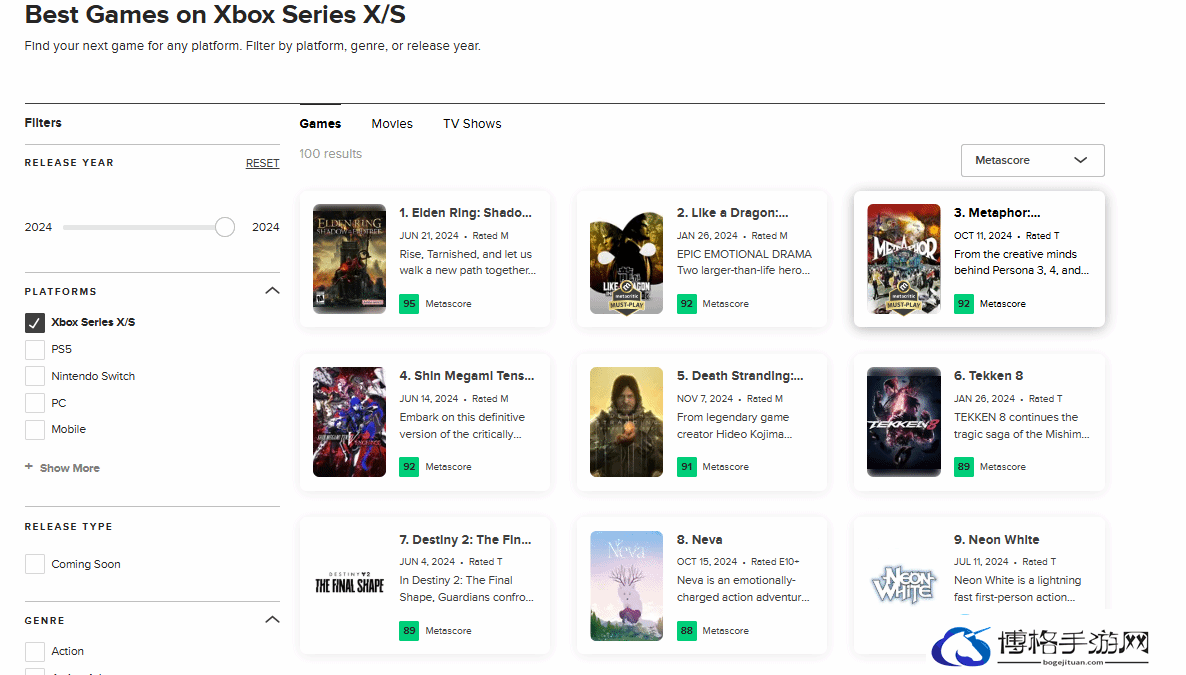Screen dimensions: 1186x675
Task: Switch to the TV Shows tab
Action: click(472, 123)
